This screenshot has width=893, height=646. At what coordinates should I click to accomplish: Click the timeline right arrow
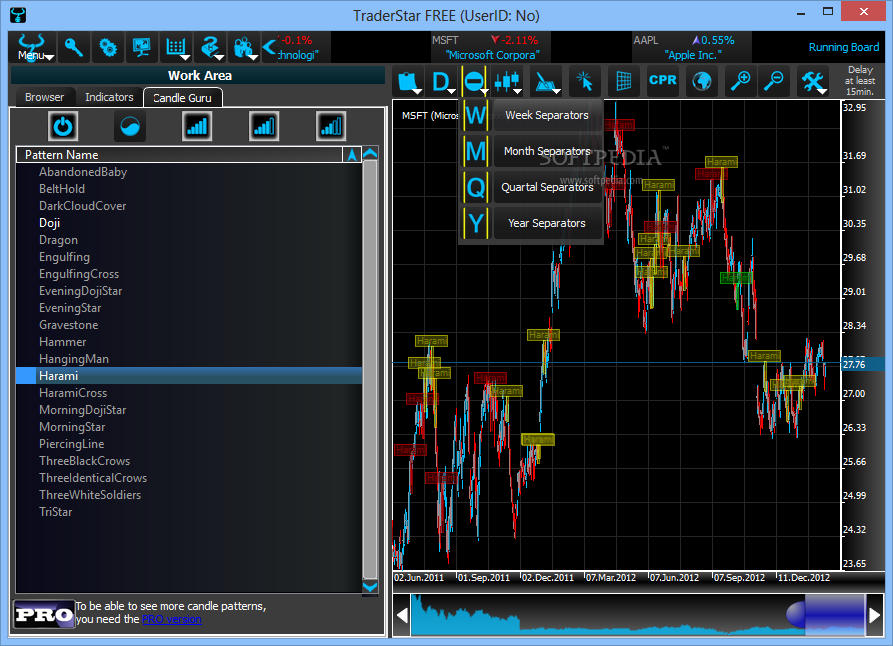tap(875, 615)
